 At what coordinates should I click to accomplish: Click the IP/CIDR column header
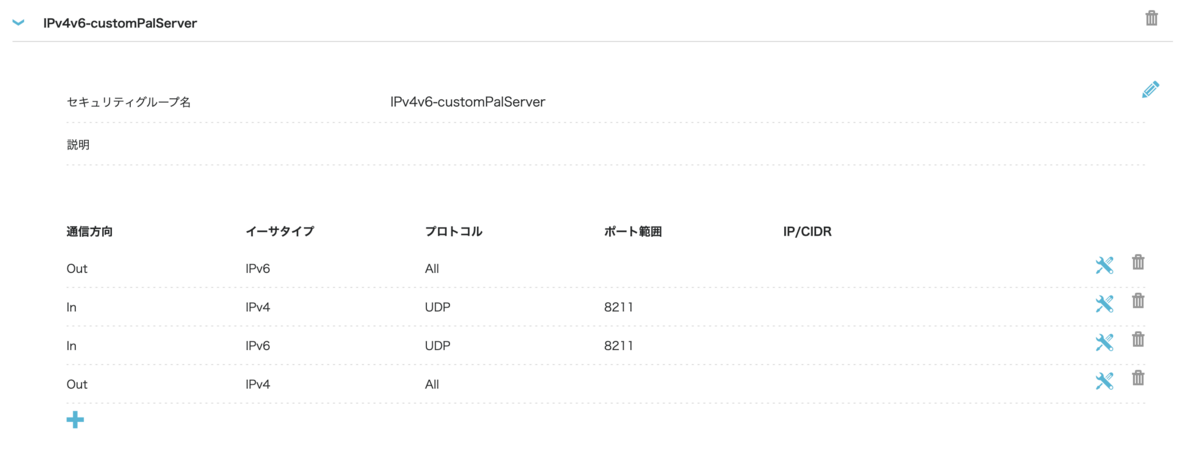[x=808, y=232]
